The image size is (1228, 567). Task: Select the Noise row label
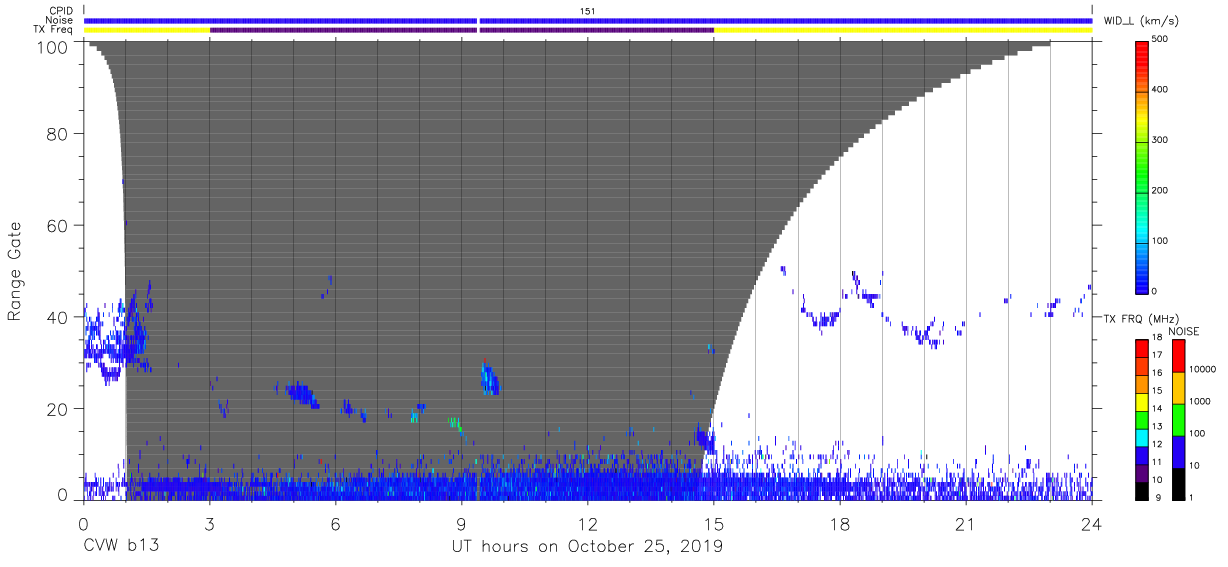(59, 20)
